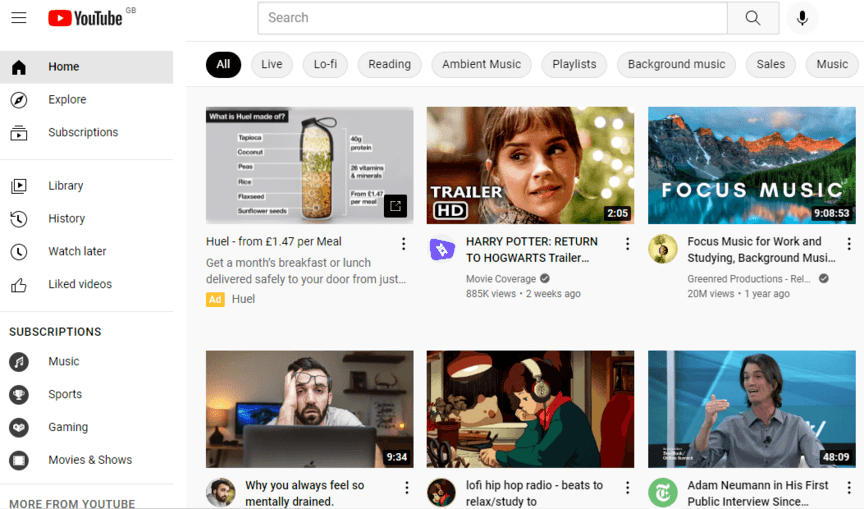Click the Music channel note icon
This screenshot has height=509, width=864.
tap(19, 362)
